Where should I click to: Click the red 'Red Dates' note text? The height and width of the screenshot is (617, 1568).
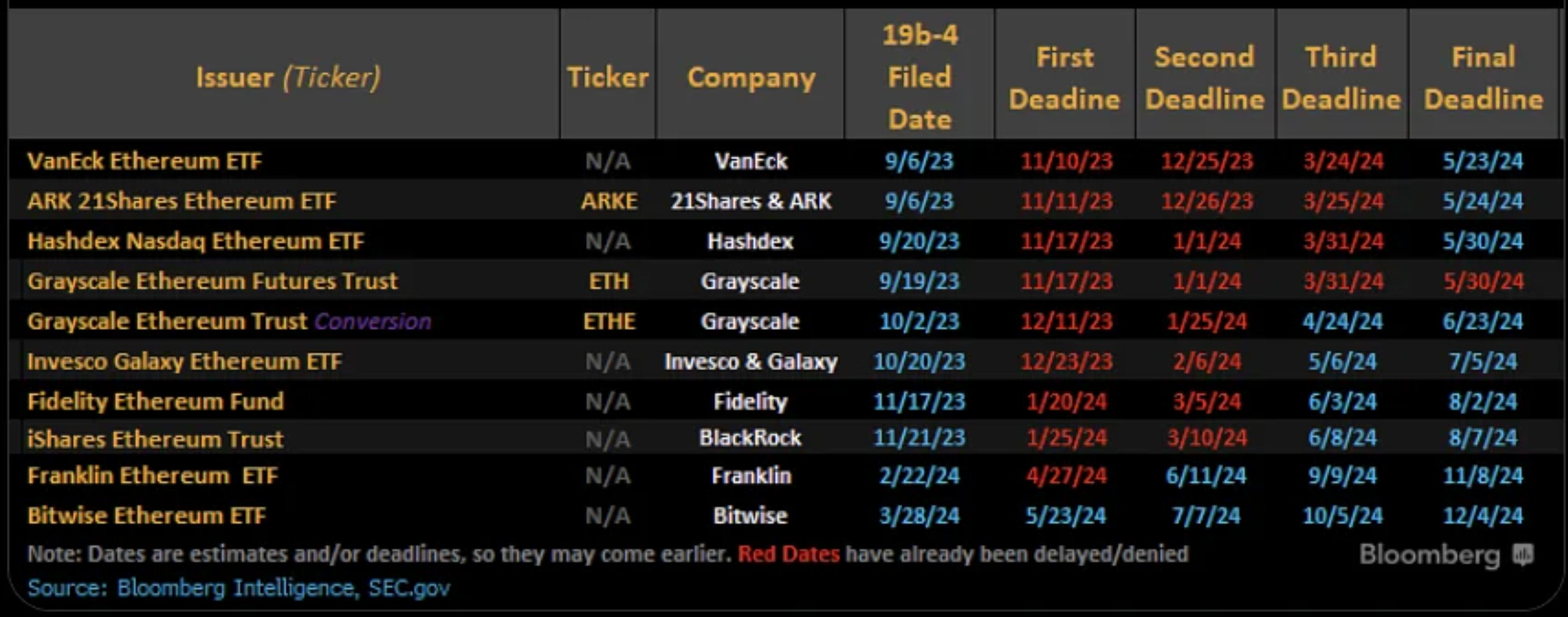coord(788,554)
